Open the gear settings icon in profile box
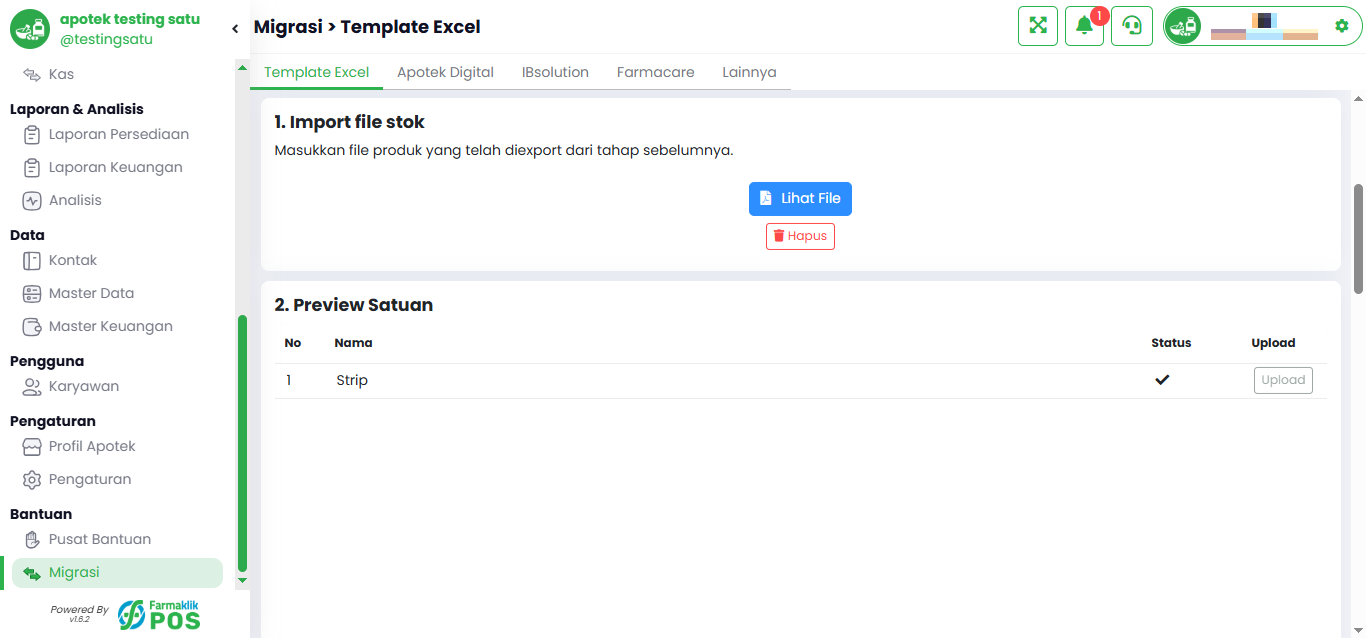The image size is (1366, 638). pyautogui.click(x=1342, y=26)
